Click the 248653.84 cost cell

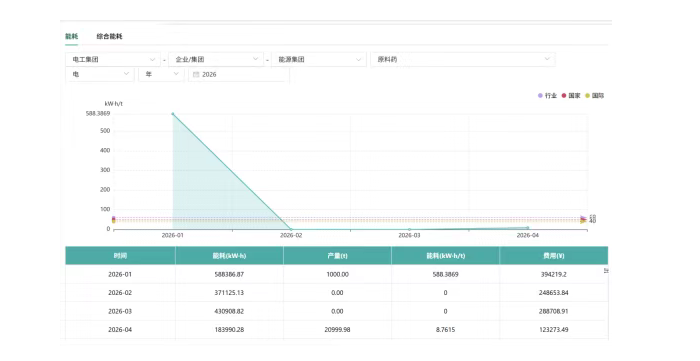554,293
